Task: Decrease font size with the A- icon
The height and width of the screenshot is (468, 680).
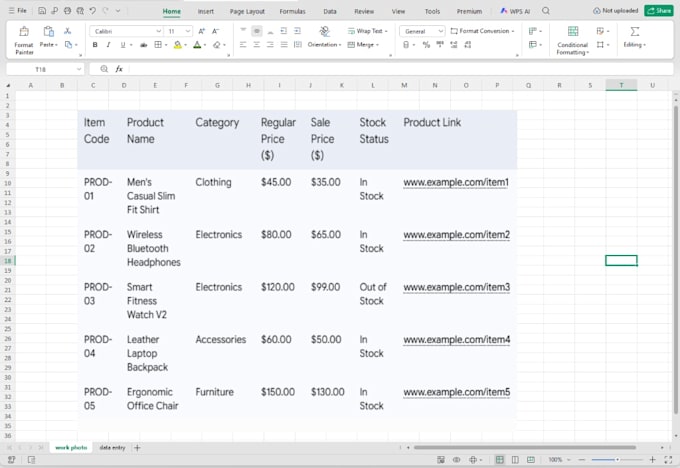Action: (x=216, y=31)
